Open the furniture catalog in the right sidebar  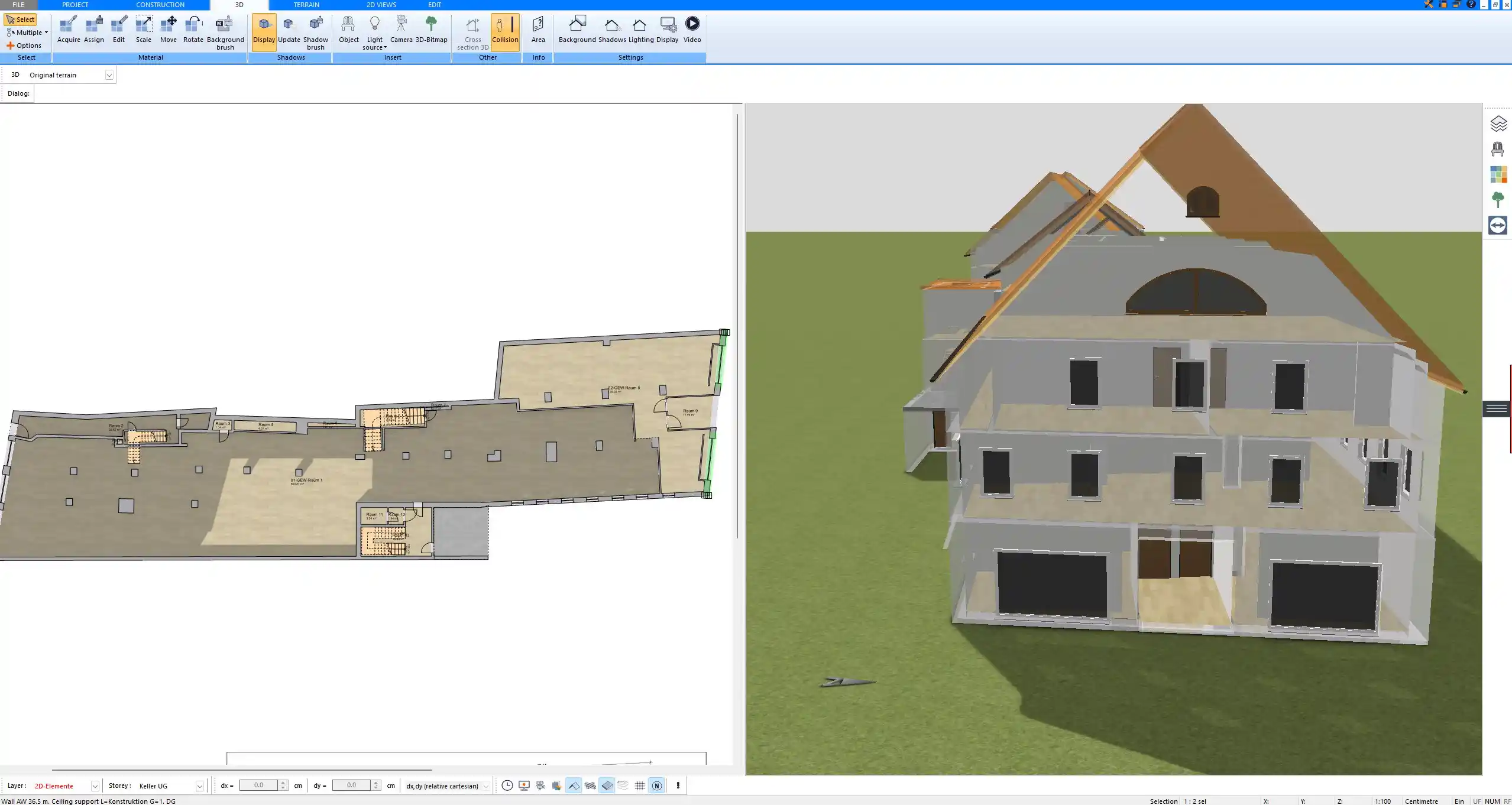pyautogui.click(x=1498, y=148)
